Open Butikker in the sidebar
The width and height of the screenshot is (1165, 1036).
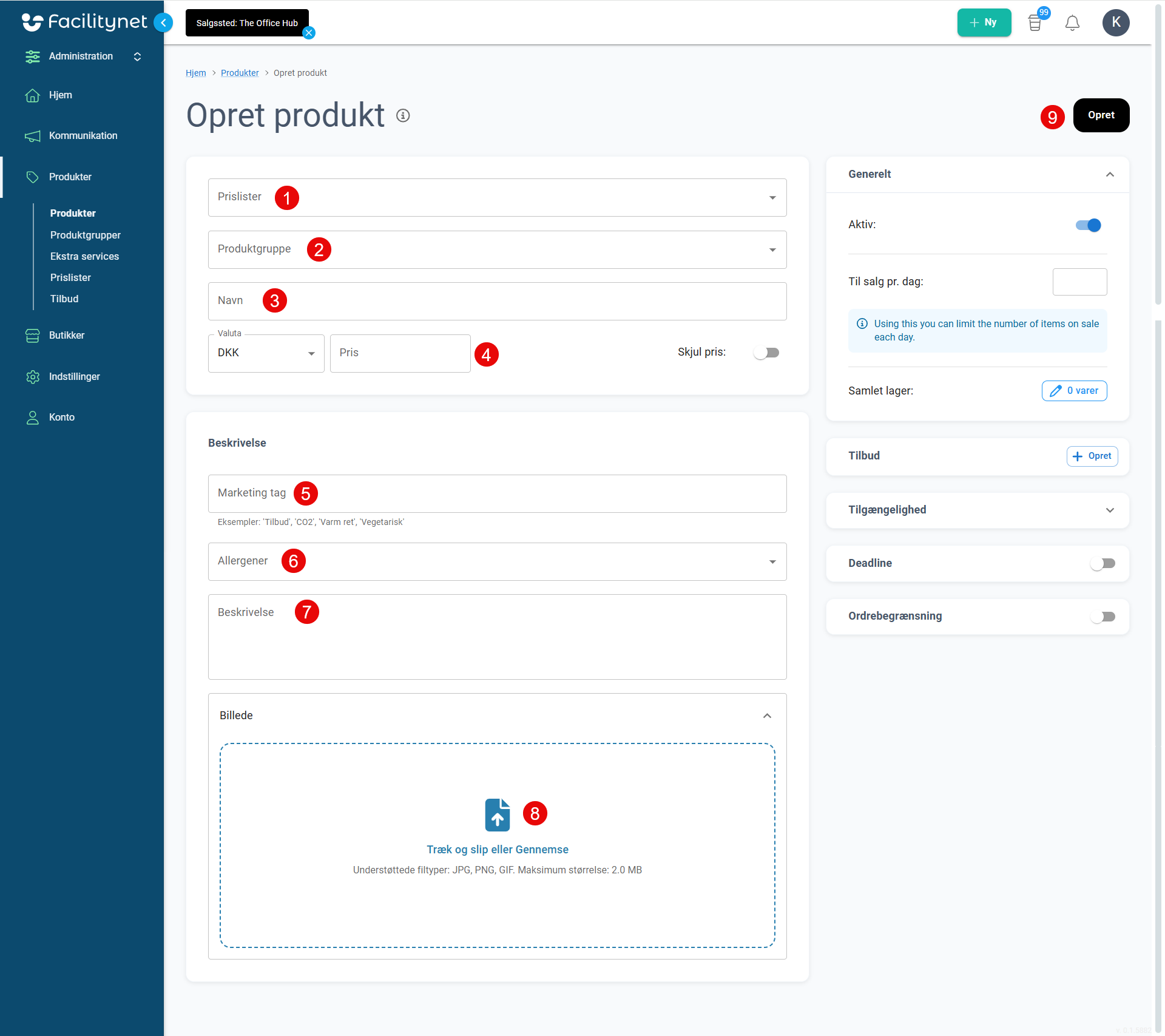(67, 336)
